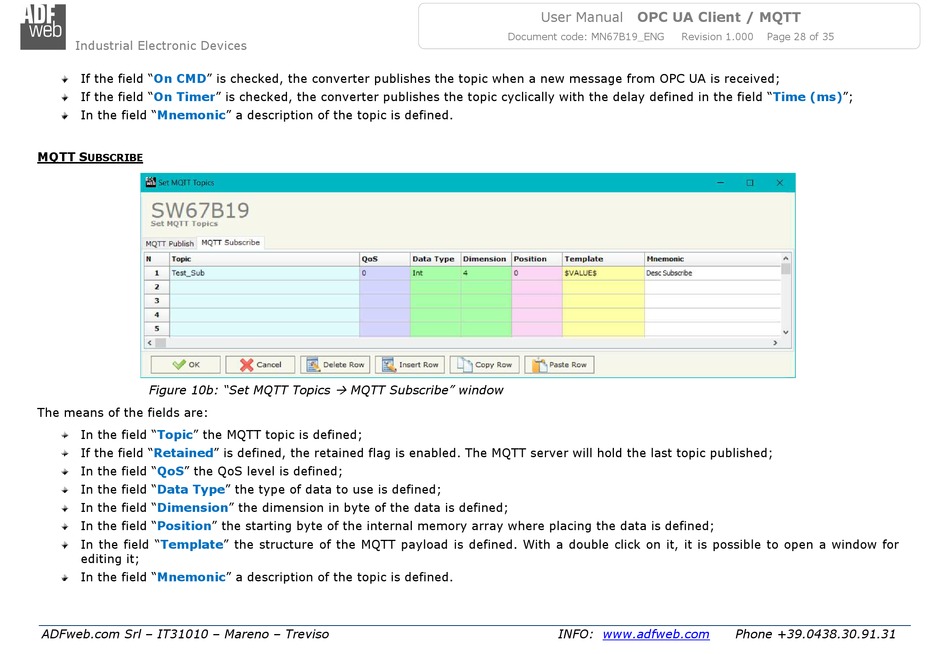
Task: Click the left arrow of the horizontal scrollbar
Action: pos(150,342)
